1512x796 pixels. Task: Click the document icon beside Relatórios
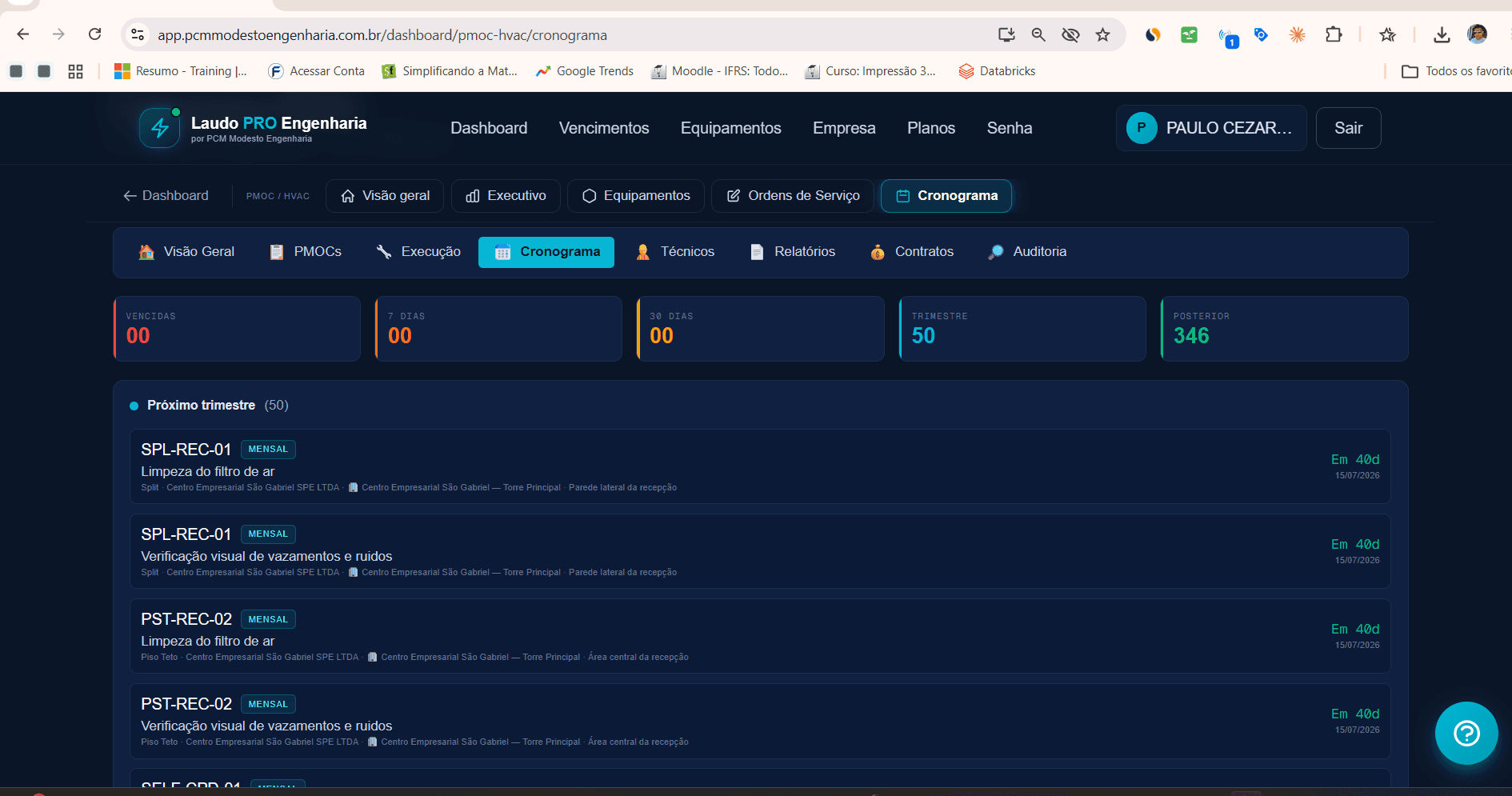(757, 252)
